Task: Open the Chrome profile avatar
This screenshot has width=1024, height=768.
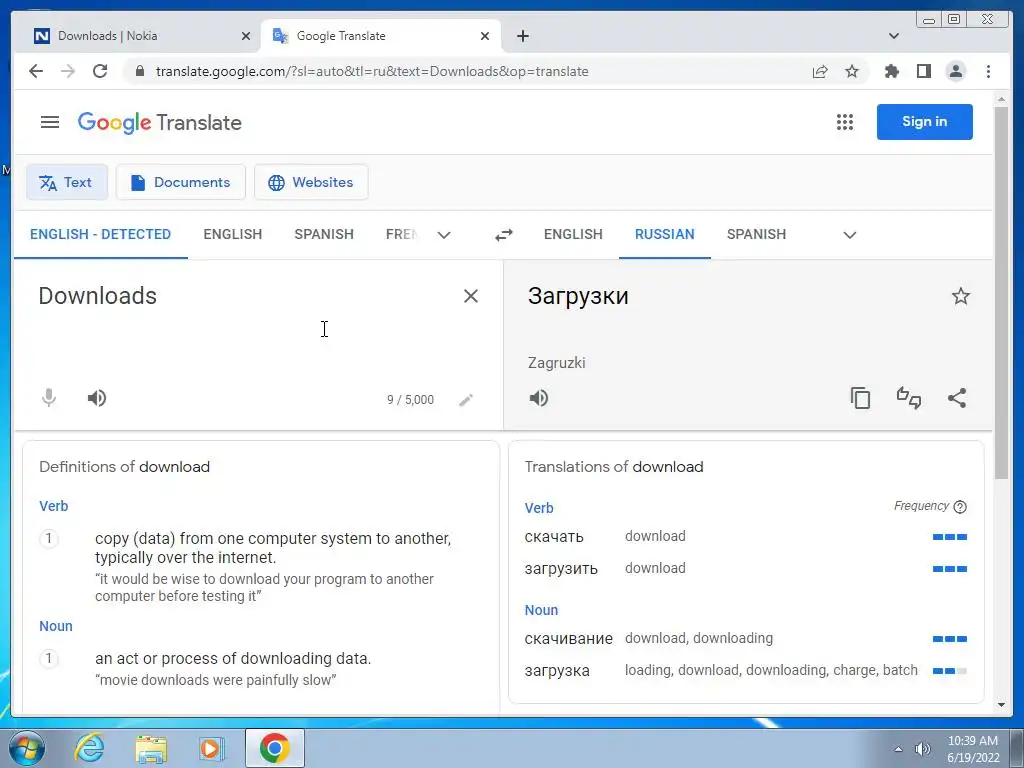Action: tap(955, 71)
